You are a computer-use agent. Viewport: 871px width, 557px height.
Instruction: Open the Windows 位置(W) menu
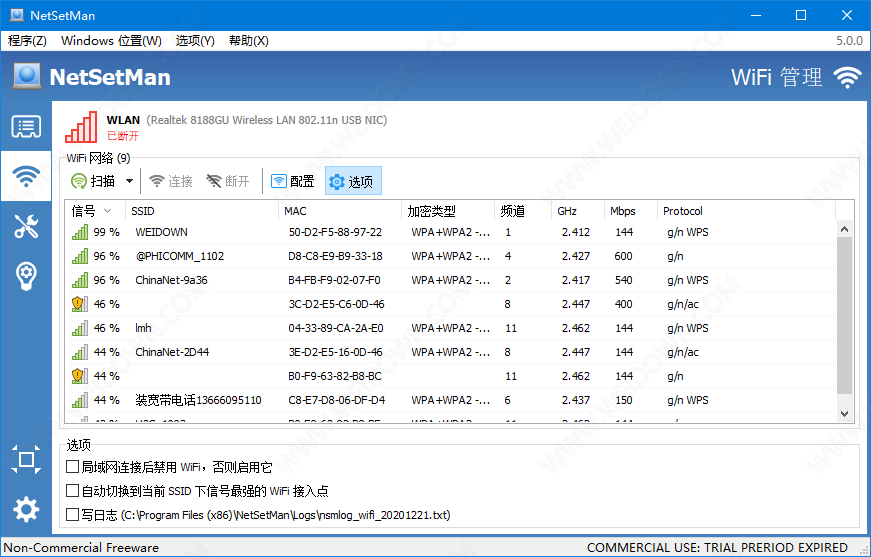click(112, 41)
